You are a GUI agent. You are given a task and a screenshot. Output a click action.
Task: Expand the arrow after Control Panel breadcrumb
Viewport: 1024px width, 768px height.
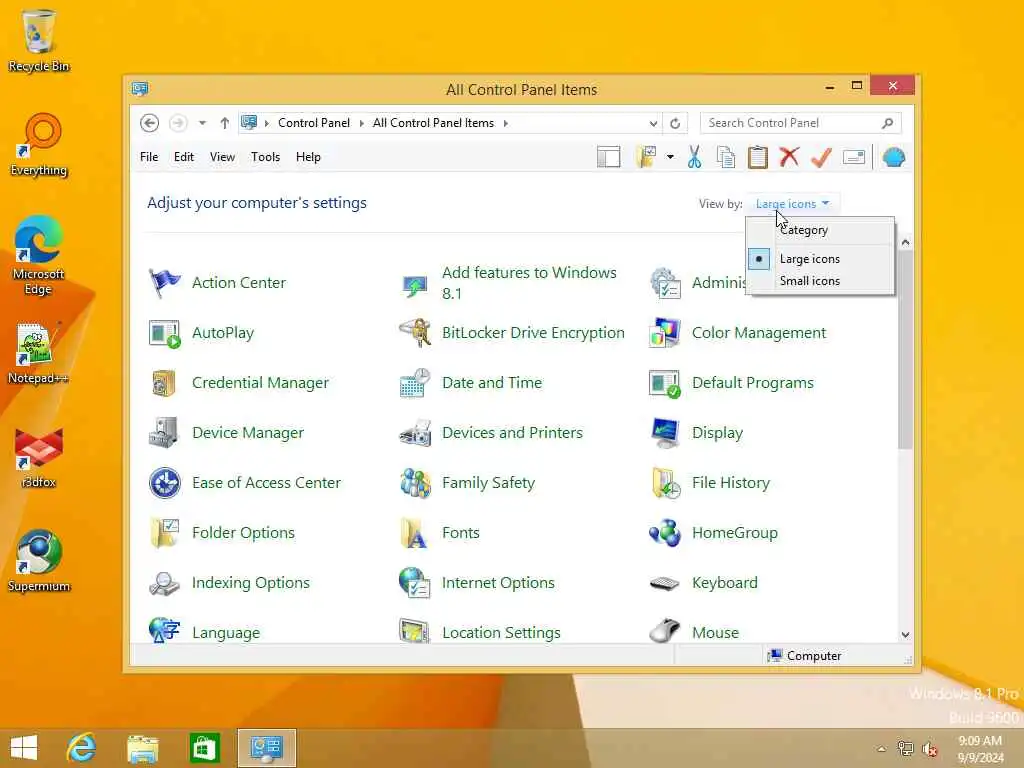[361, 123]
